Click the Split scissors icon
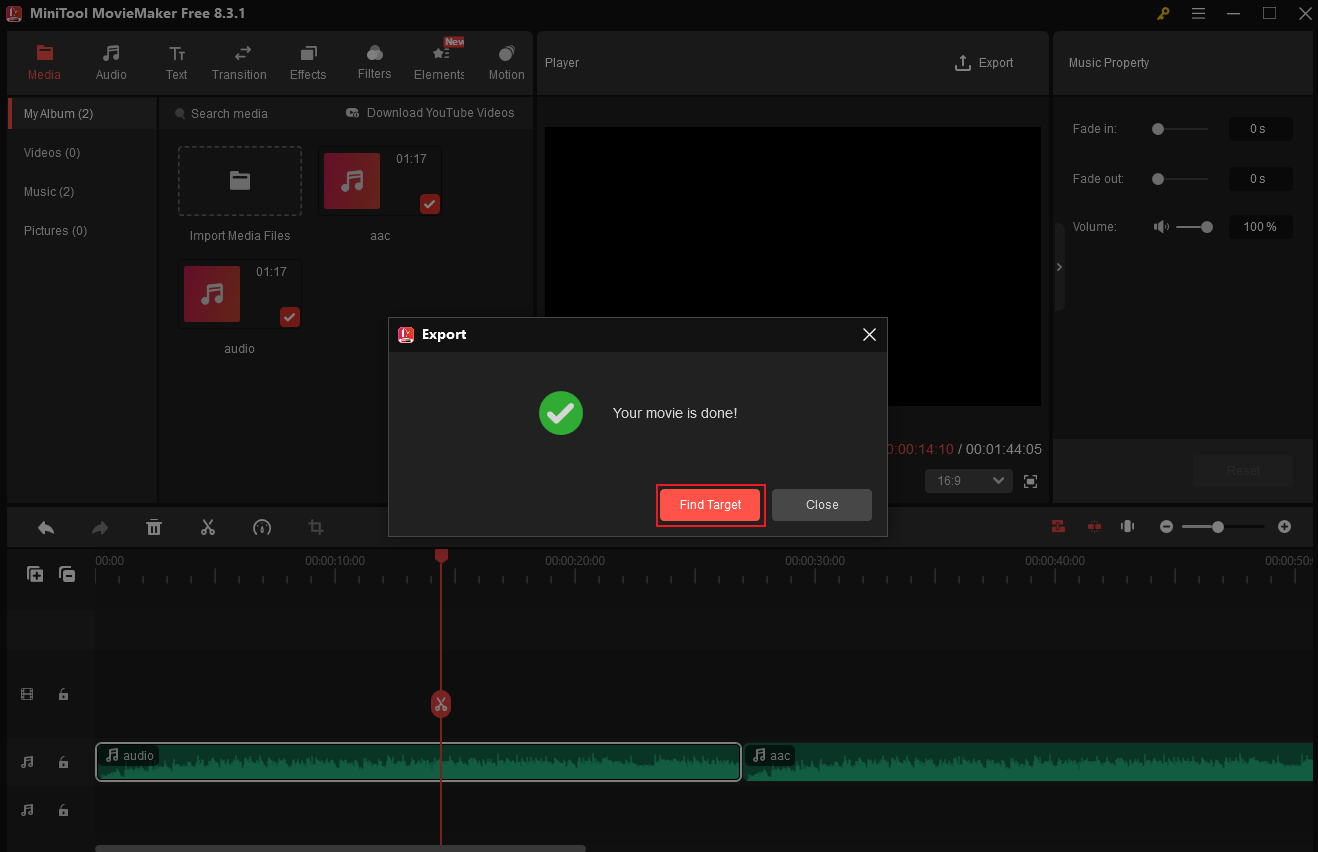This screenshot has height=852, width=1318. coord(208,527)
